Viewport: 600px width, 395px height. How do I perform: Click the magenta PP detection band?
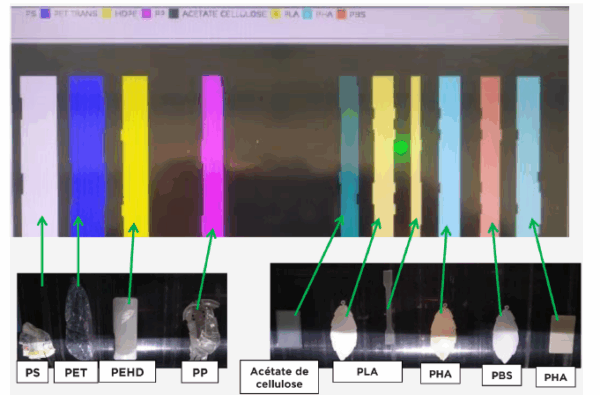click(x=213, y=156)
